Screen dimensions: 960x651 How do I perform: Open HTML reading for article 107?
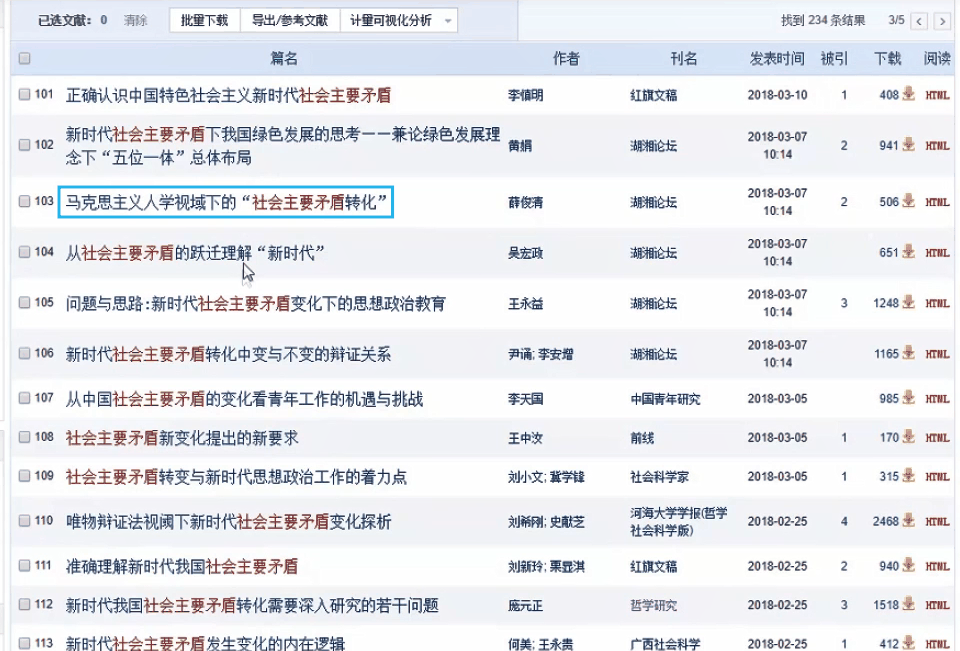(937, 399)
